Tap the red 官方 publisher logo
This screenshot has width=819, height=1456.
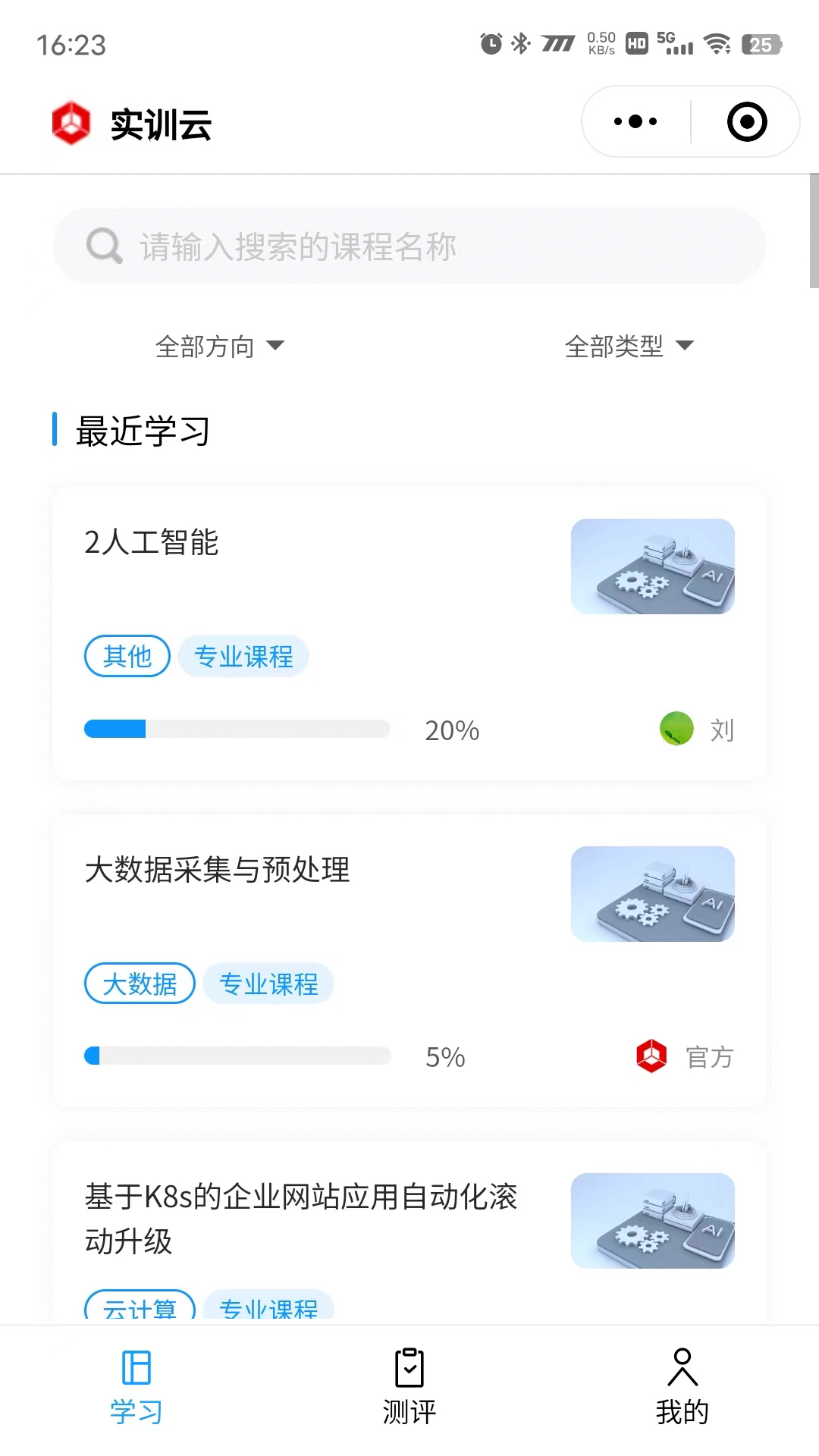click(651, 1056)
